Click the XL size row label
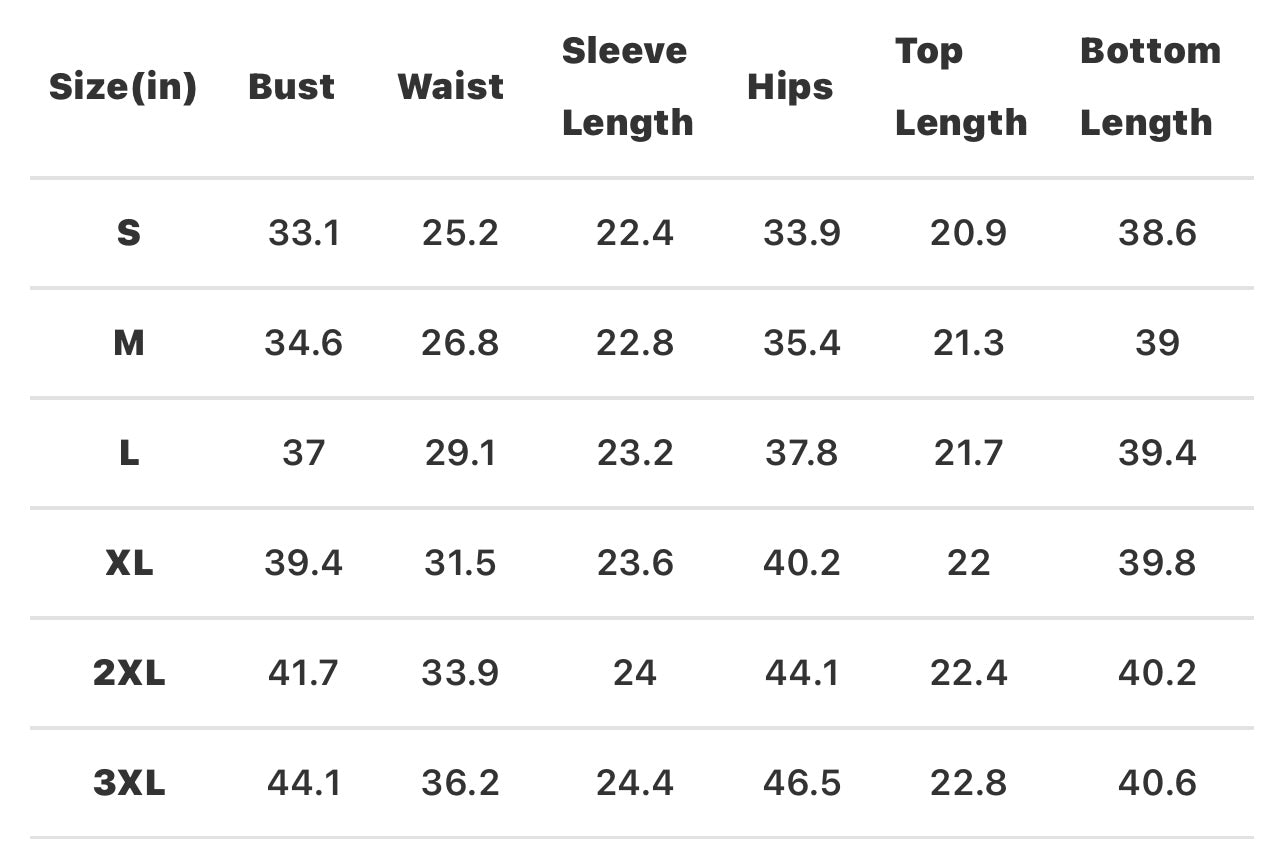Image resolution: width=1284 pixels, height=848 pixels. pyautogui.click(x=129, y=563)
